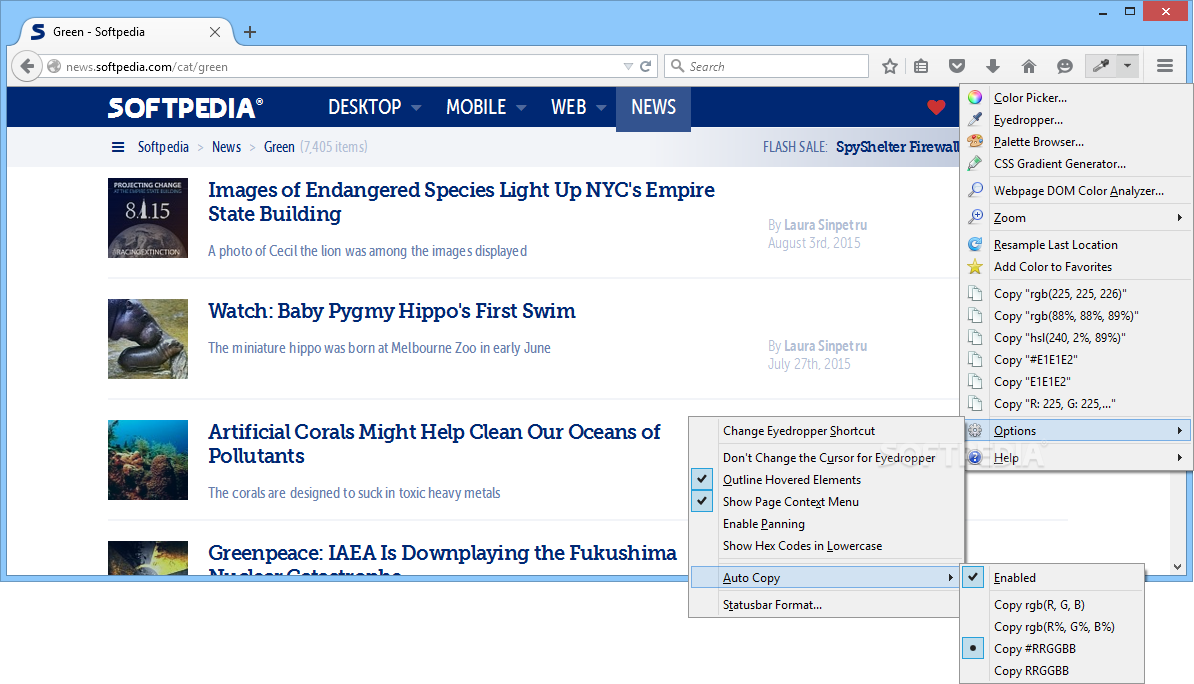The height and width of the screenshot is (684, 1194).
Task: Close the Green - Softpedia tab
Action: pos(215,32)
